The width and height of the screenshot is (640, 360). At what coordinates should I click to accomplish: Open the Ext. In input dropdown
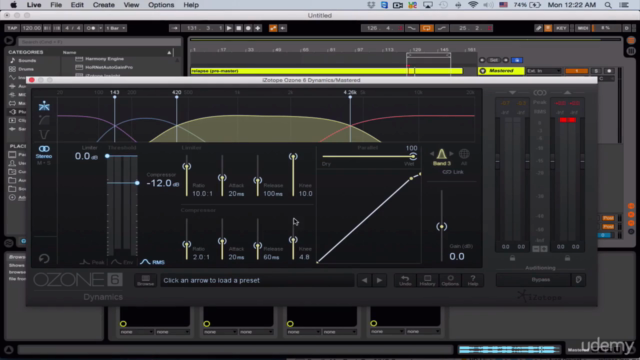click(x=544, y=71)
